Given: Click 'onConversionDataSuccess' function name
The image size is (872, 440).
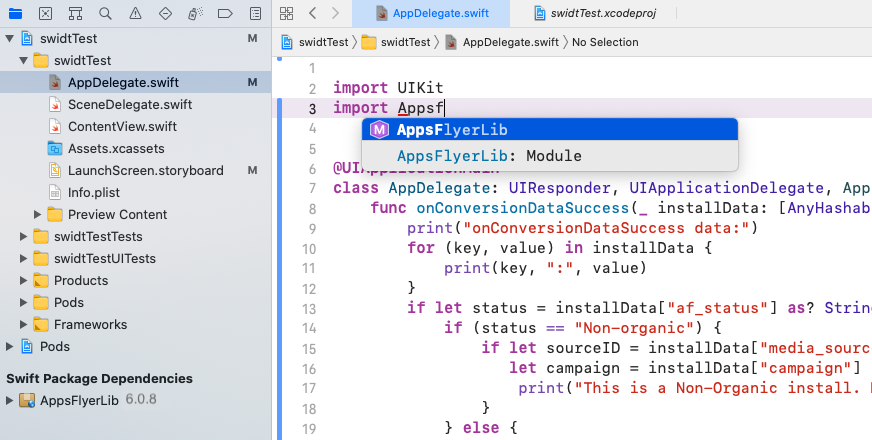Looking at the screenshot, I should pos(522,208).
